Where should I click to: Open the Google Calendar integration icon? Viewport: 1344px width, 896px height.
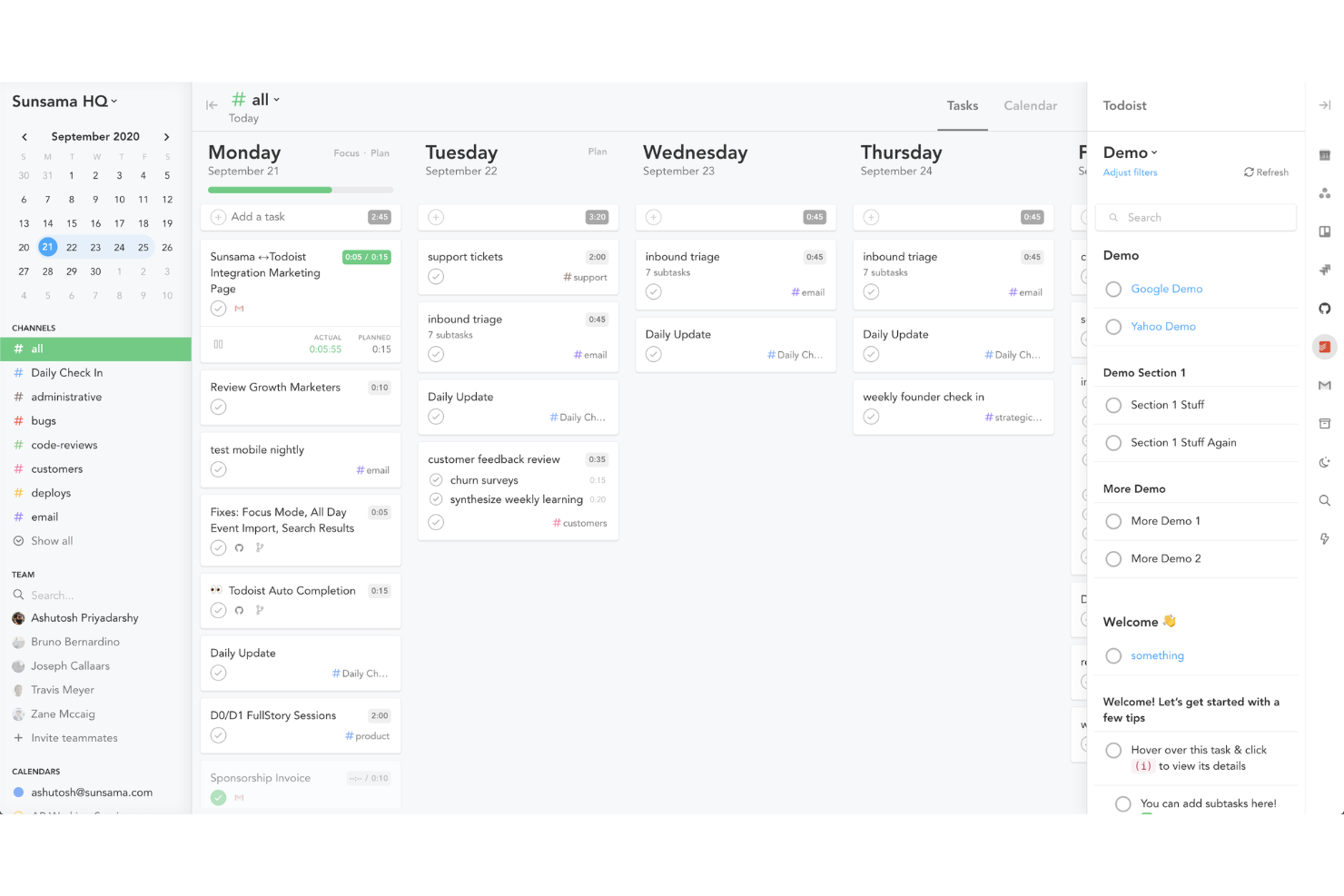point(1325,154)
